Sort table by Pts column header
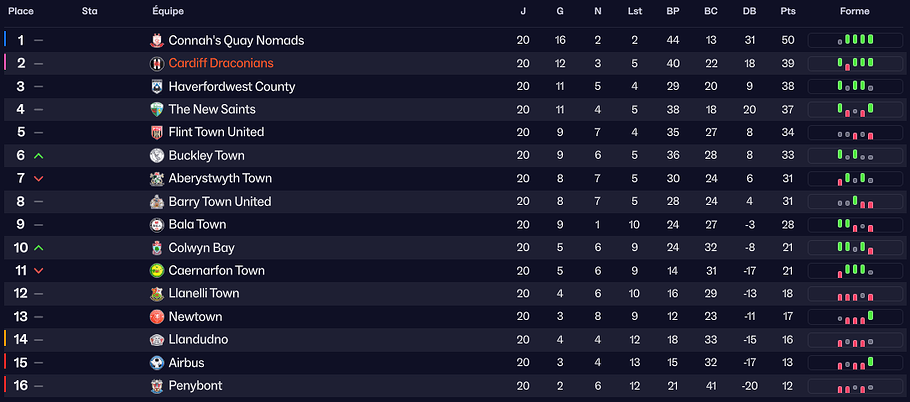Viewport: 910px width, 402px height. [x=788, y=12]
